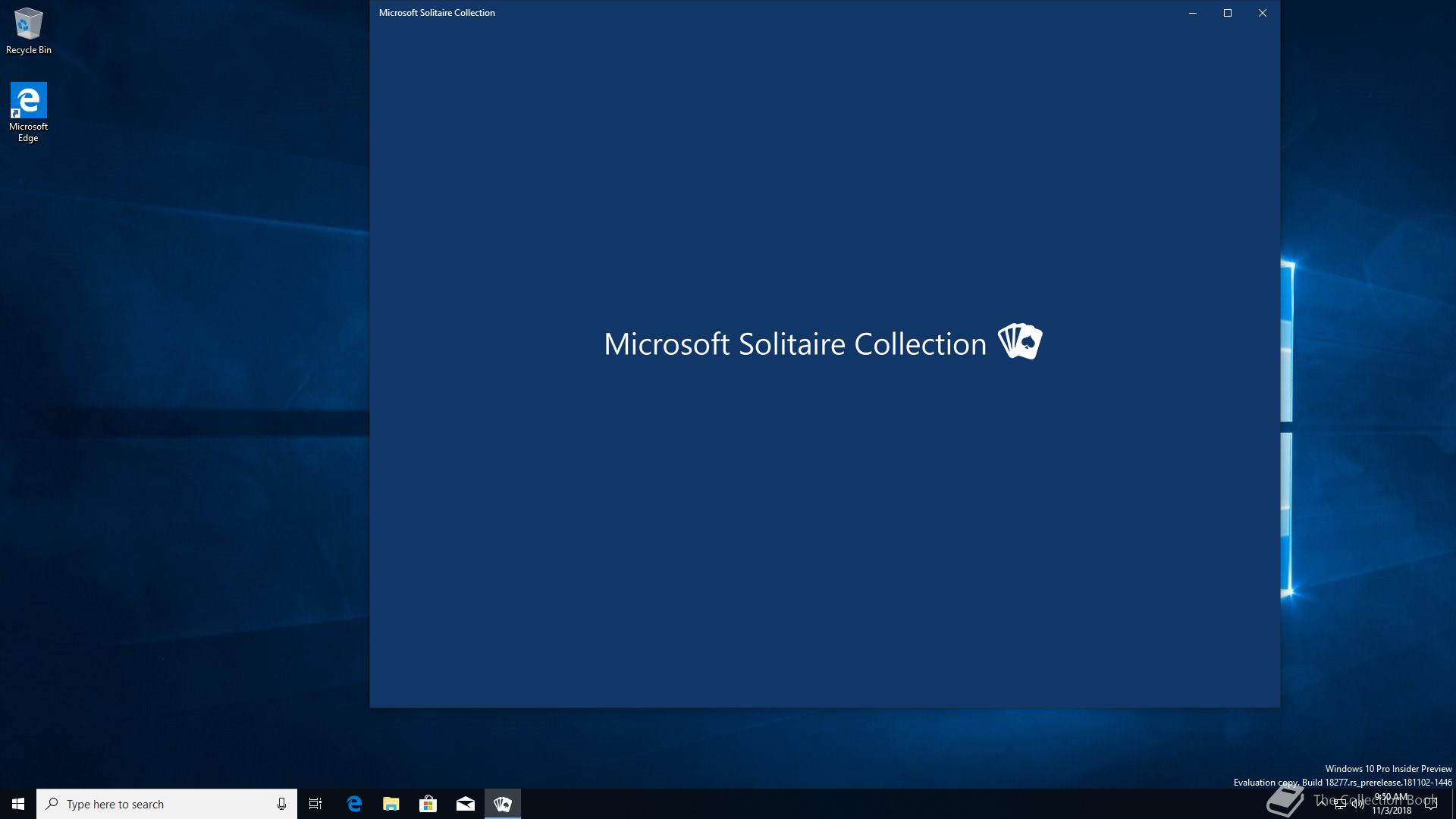Open the Windows Start menu
The image size is (1456, 819).
[18, 804]
